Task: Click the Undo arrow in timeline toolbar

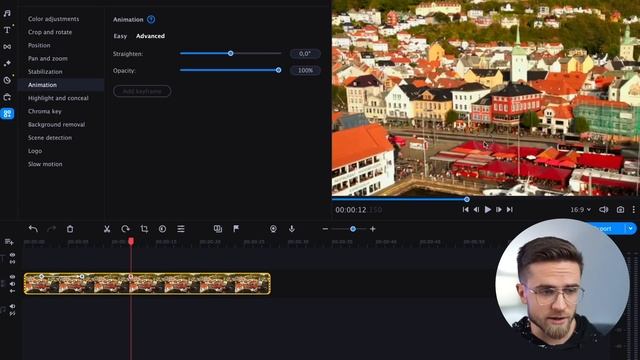Action: pyautogui.click(x=33, y=229)
